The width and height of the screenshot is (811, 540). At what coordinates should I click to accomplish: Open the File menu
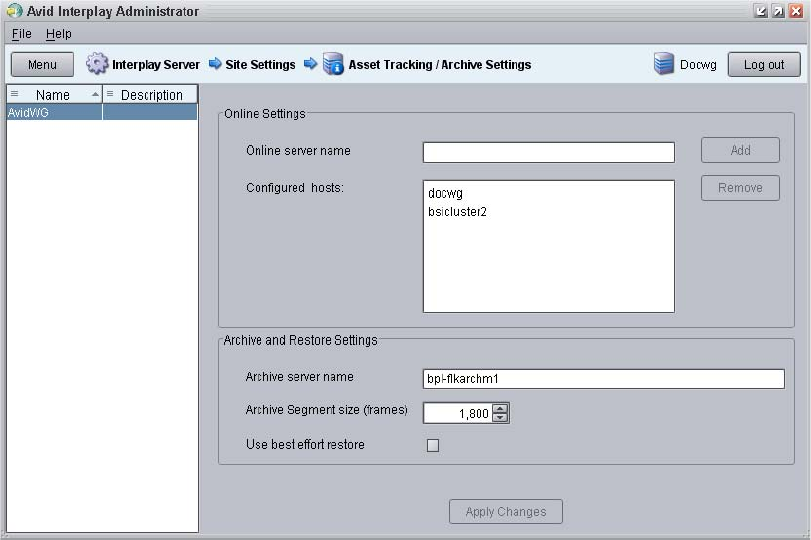[22, 34]
